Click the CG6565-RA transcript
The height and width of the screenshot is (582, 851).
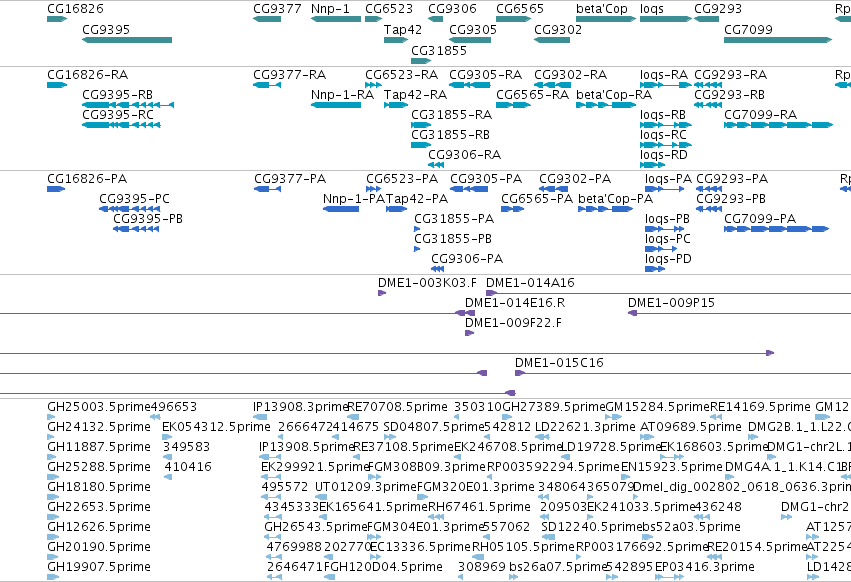[x=513, y=105]
